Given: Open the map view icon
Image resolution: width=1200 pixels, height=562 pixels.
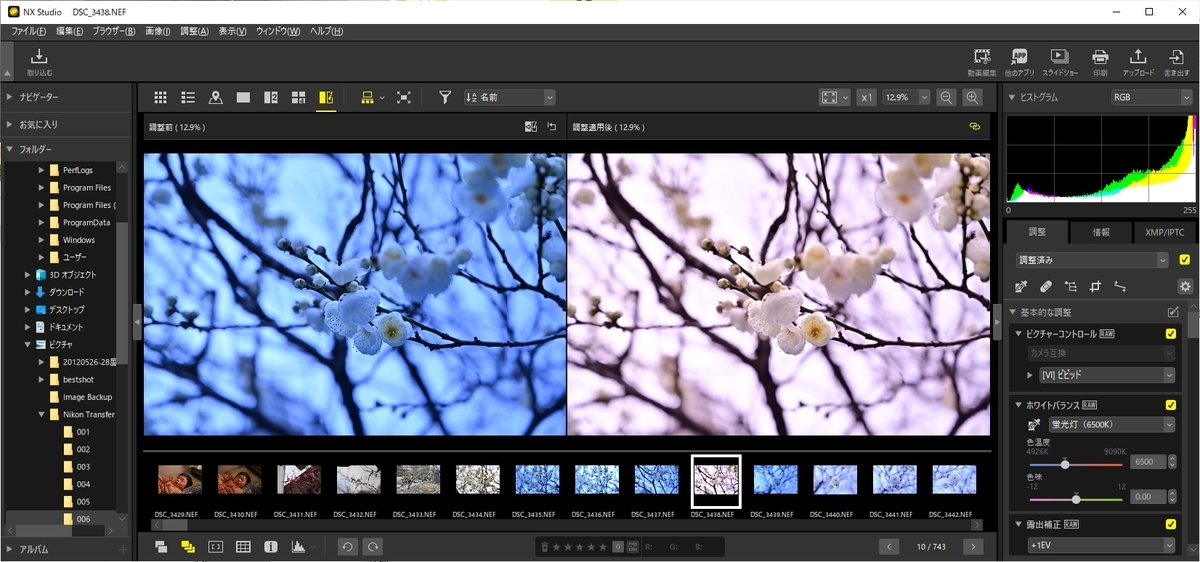Looking at the screenshot, I should coord(215,97).
